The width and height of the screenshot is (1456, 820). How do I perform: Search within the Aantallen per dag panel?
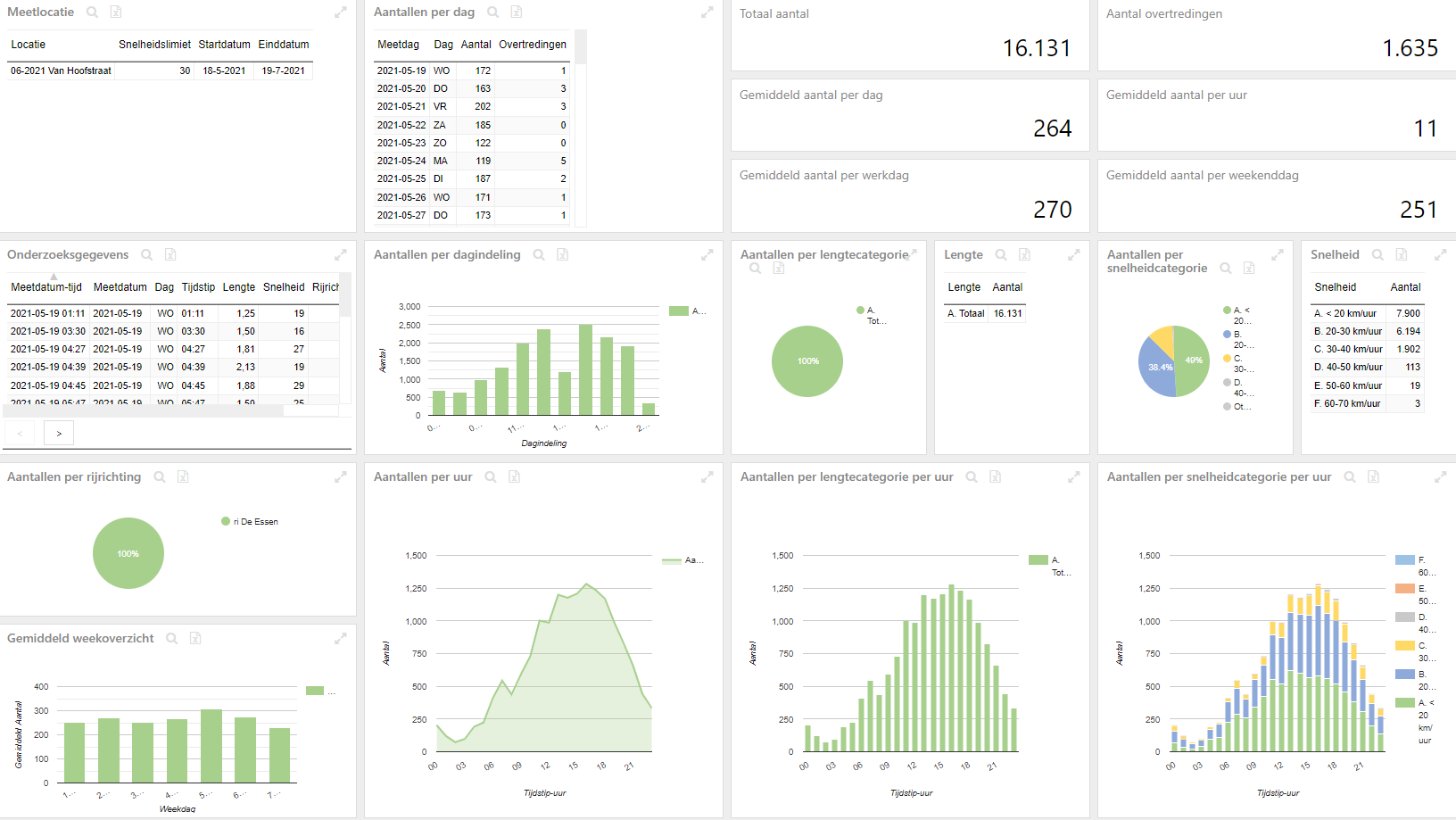click(492, 12)
